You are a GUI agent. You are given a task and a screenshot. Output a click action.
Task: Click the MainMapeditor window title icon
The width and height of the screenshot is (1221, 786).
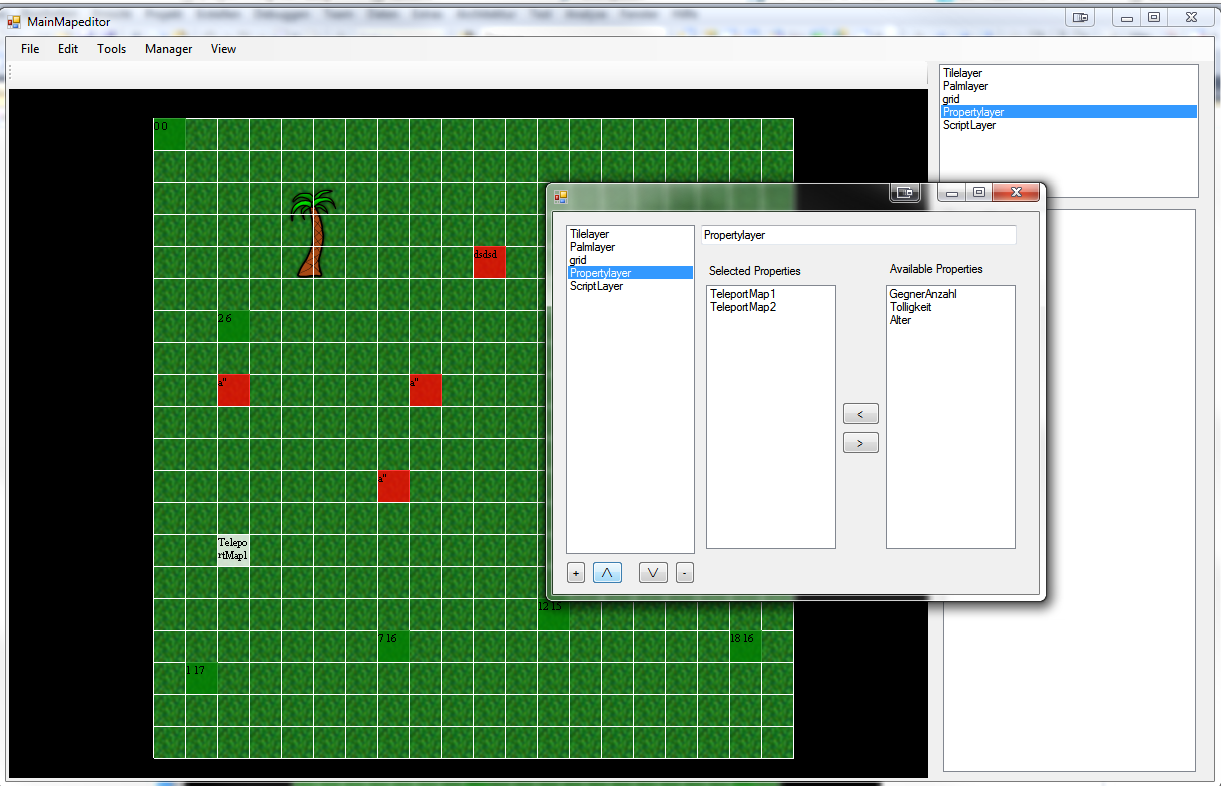14,21
